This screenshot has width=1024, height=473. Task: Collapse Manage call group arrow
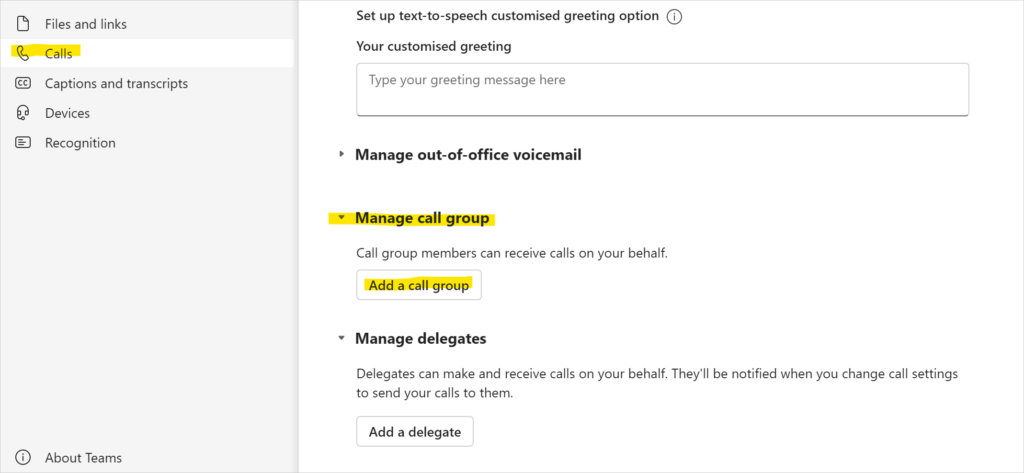341,218
